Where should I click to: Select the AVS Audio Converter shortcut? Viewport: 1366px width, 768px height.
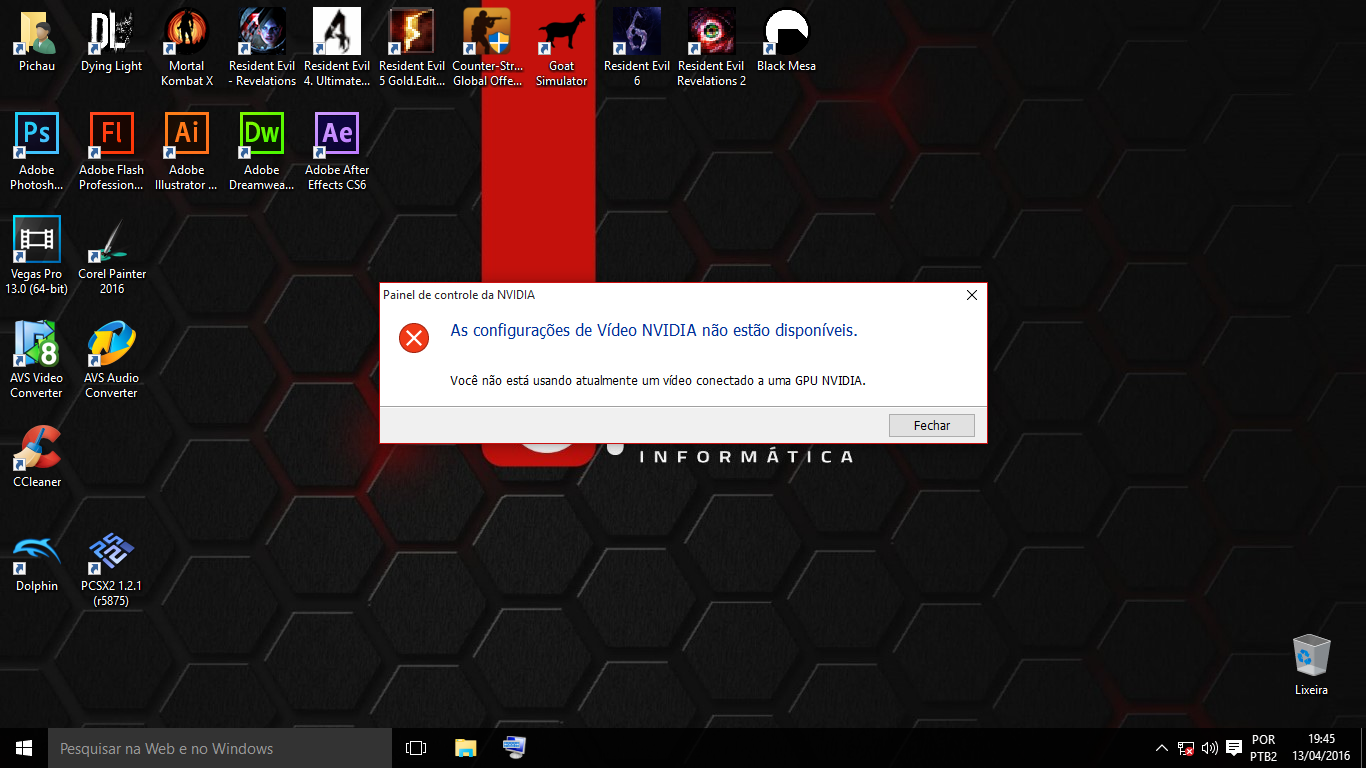pos(112,360)
